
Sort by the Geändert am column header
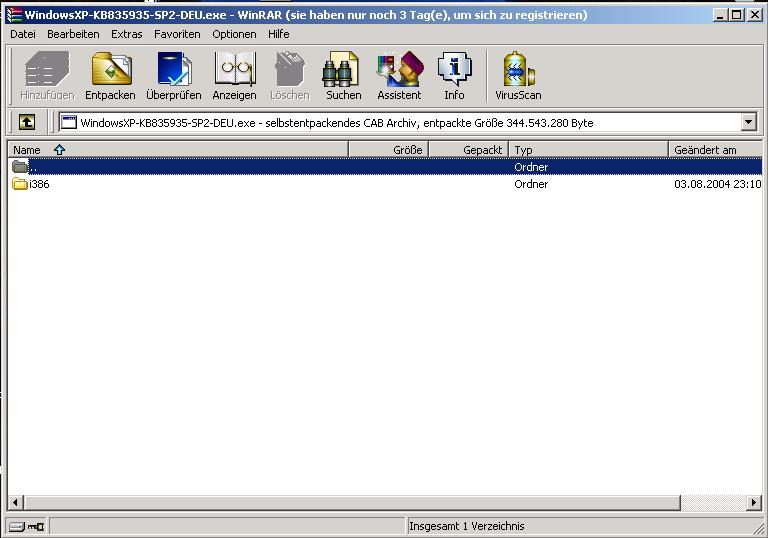tap(716, 149)
